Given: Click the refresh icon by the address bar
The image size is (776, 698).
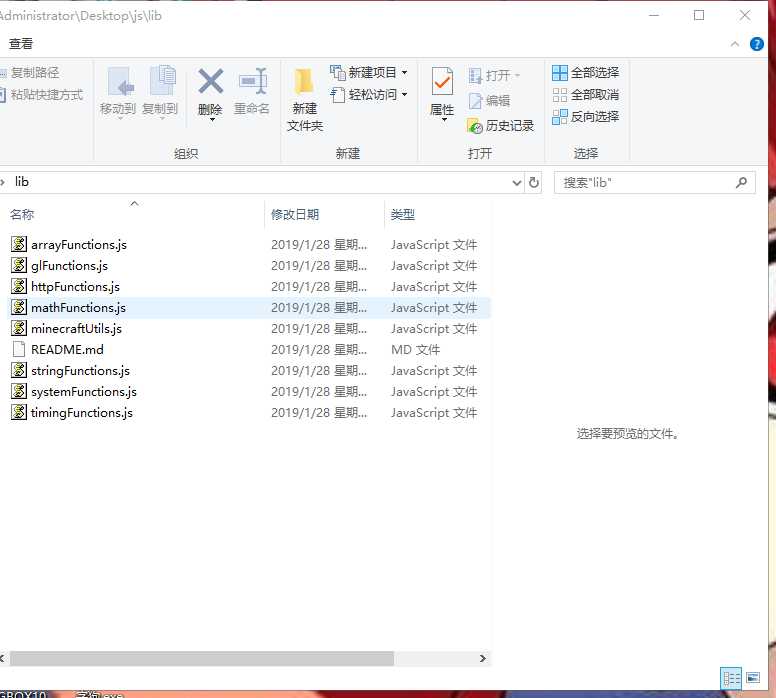Looking at the screenshot, I should click(534, 183).
